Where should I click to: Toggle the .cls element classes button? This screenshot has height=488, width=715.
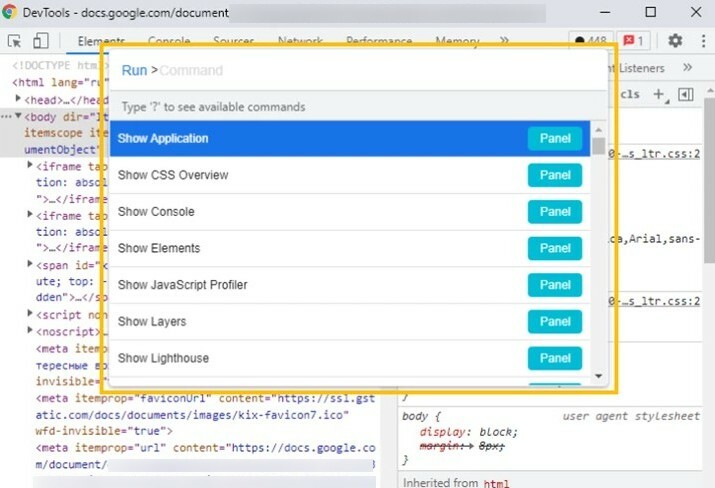[630, 94]
